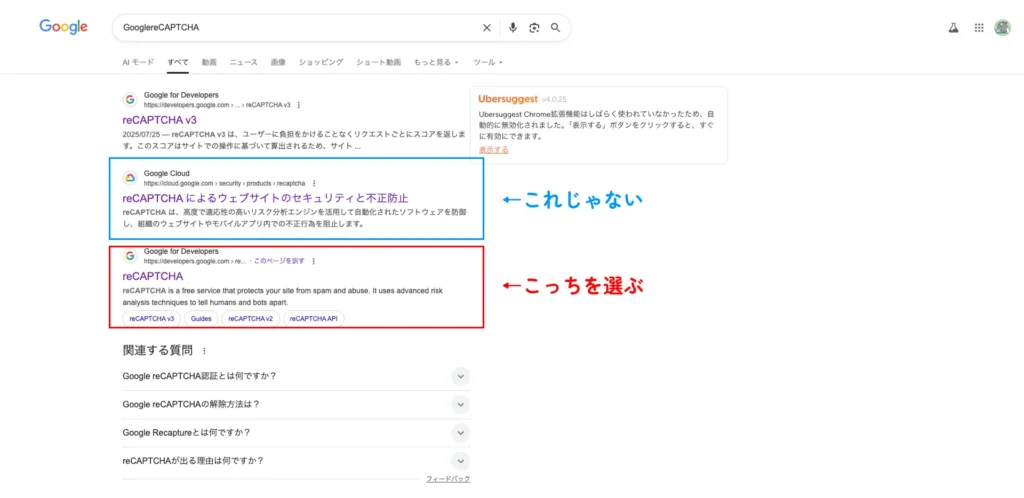The width and height of the screenshot is (1024, 498).
Task: Expand "Google reCAPTCHA認証とは何ですか？" question
Action: point(460,376)
